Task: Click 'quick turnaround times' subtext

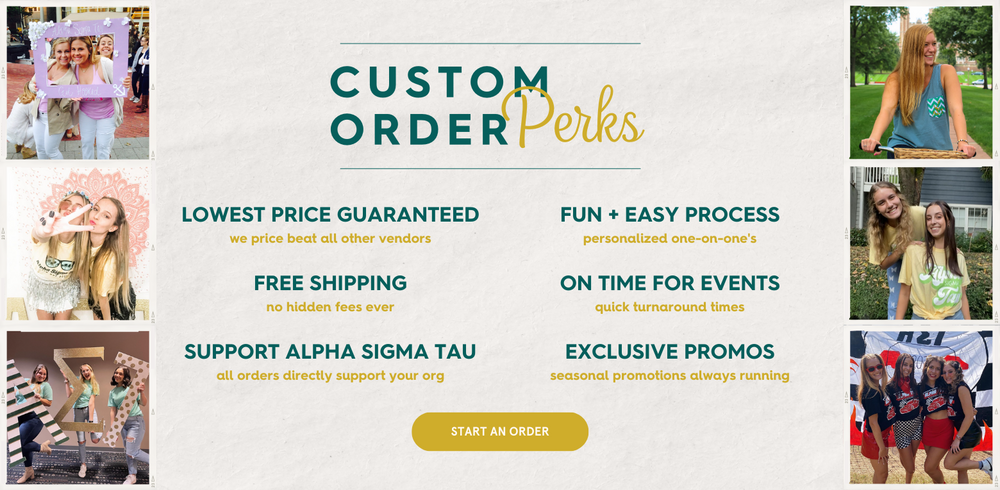Action: [670, 308]
